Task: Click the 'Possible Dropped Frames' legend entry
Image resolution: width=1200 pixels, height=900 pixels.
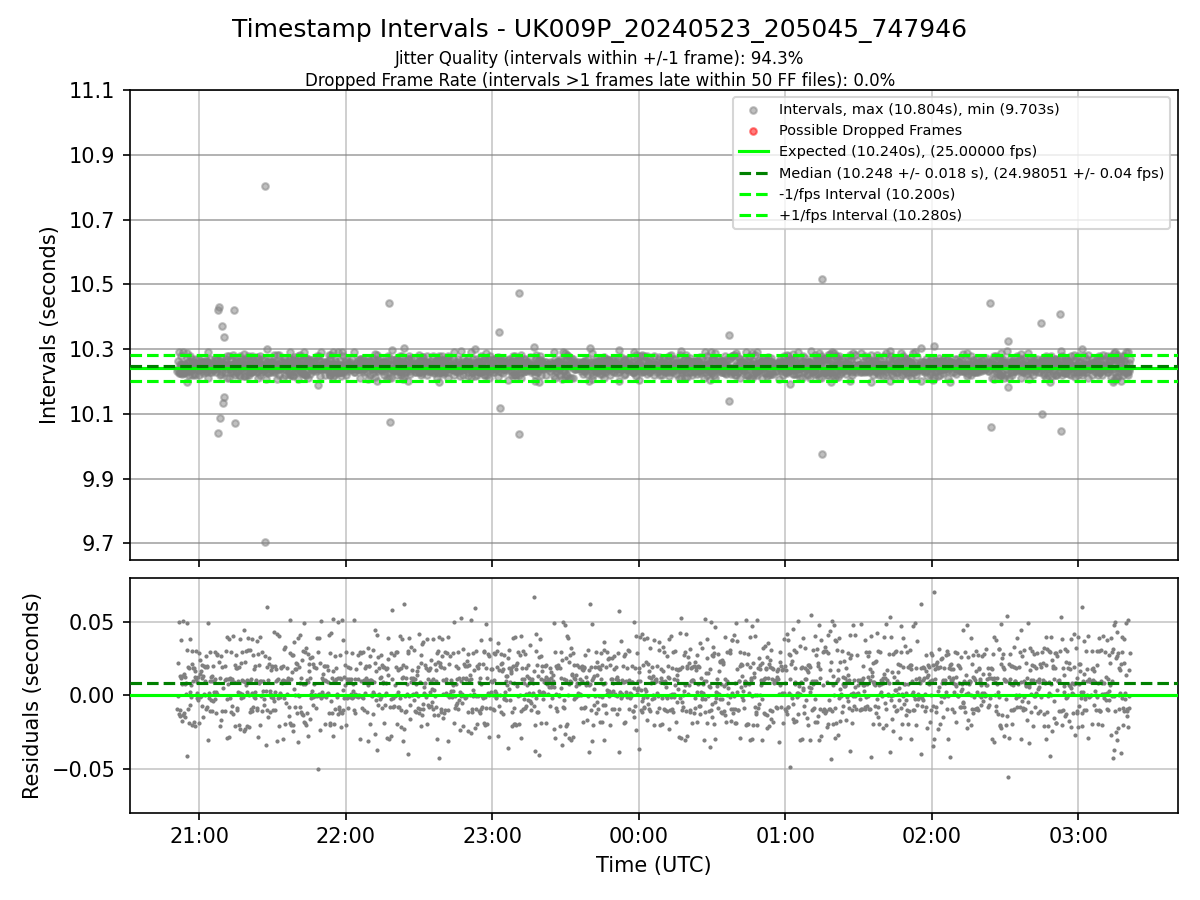Action: (870, 130)
